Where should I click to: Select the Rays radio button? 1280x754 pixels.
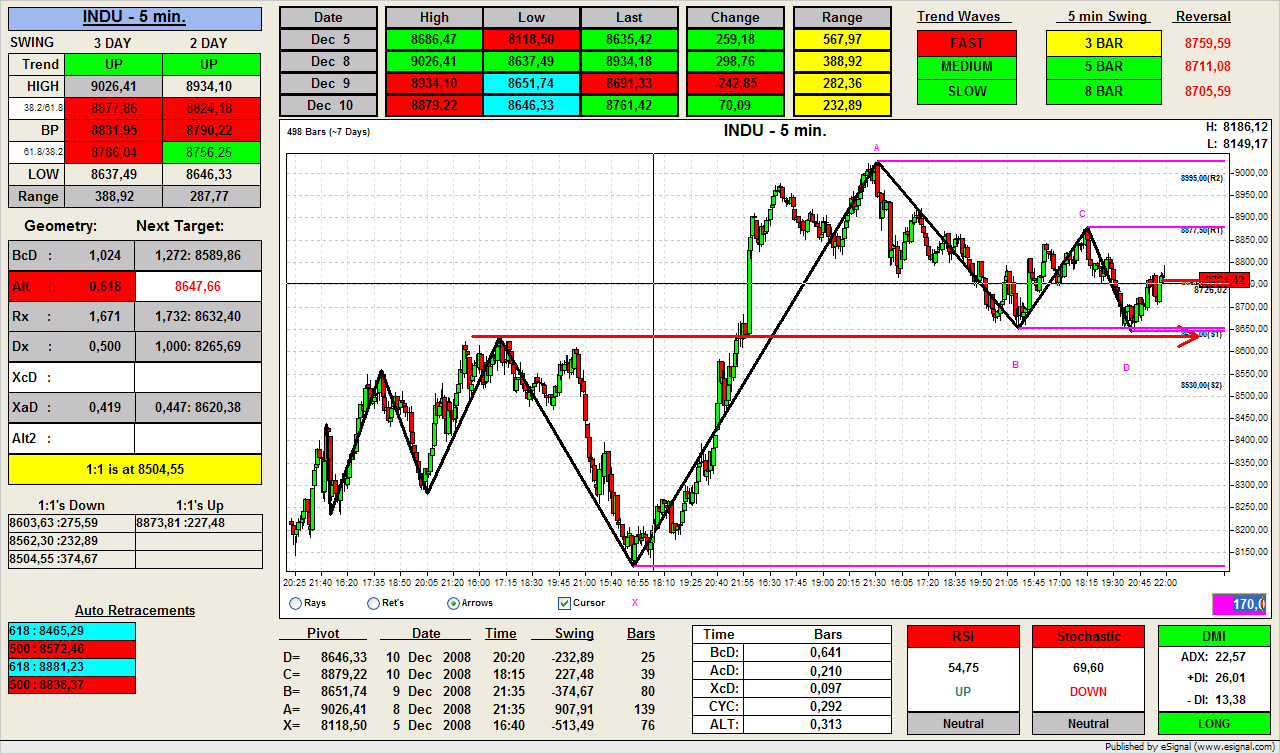pyautogui.click(x=295, y=603)
